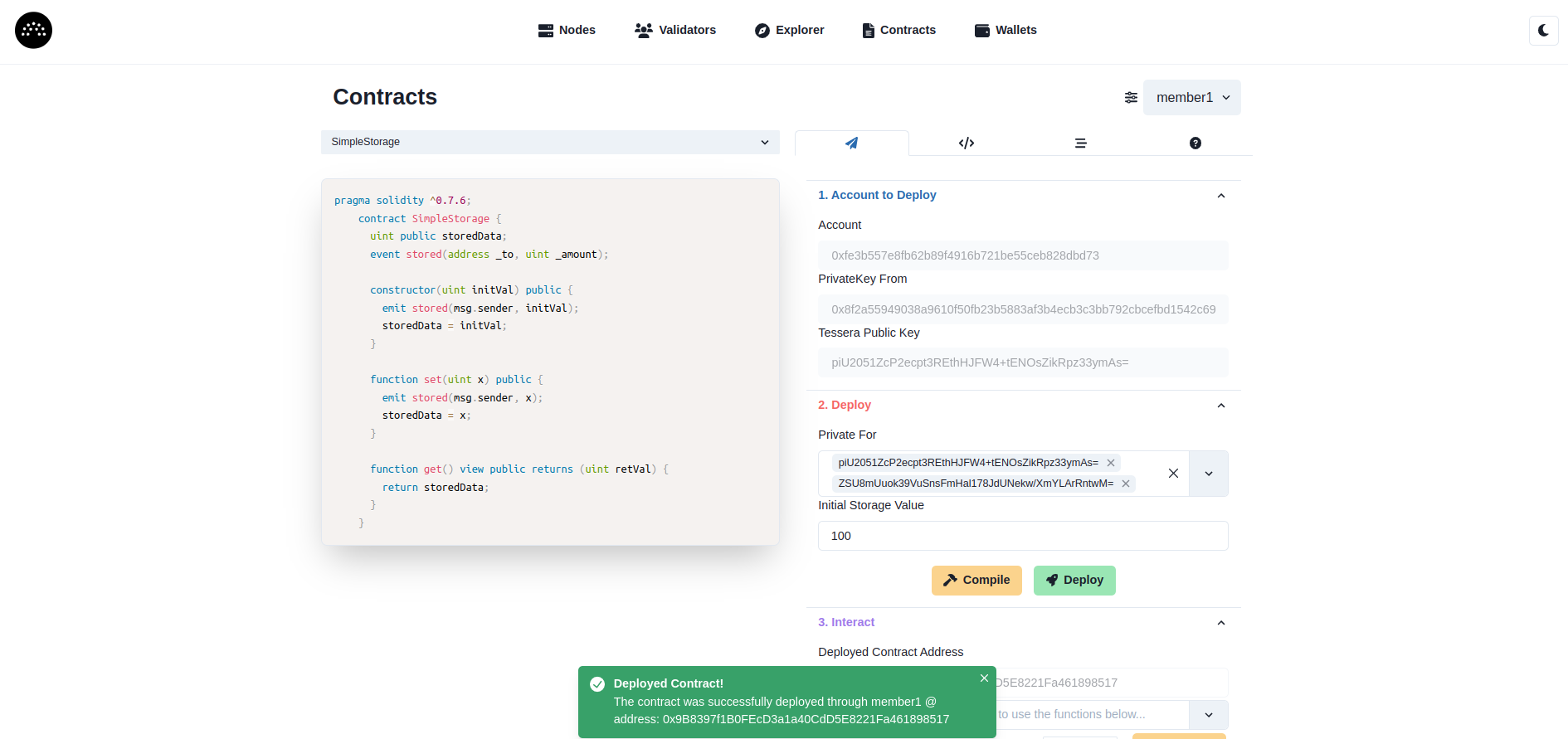
Task: Open the settings sliders icon beside member1
Action: (1131, 98)
